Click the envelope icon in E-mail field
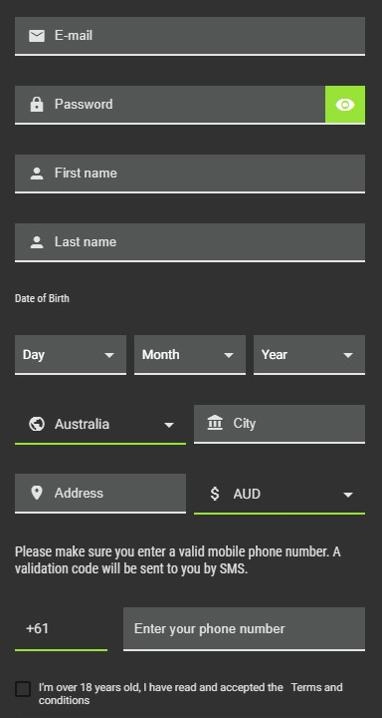The height and width of the screenshot is (718, 382). coord(37,36)
